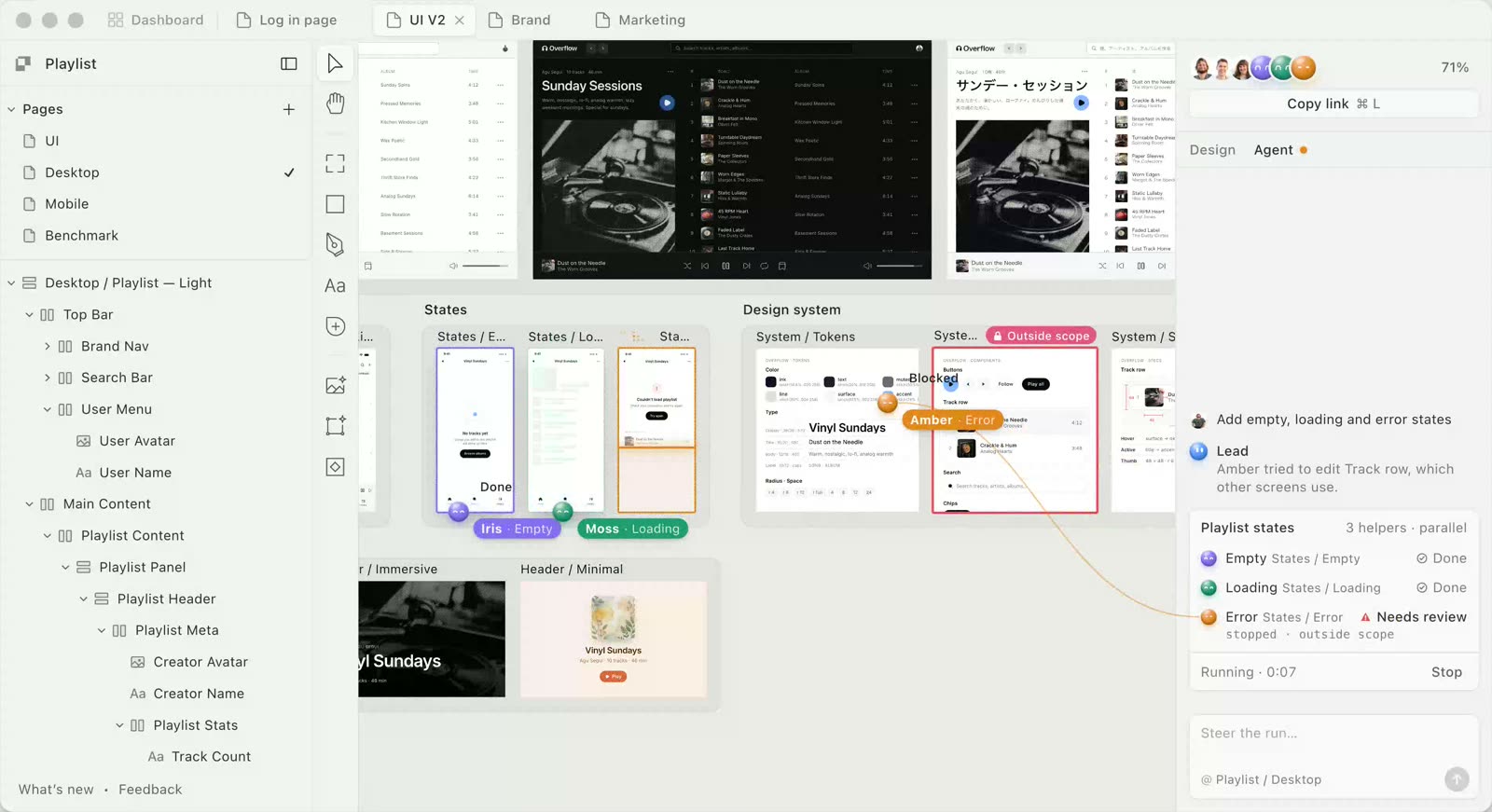Click the Outside scope badge
The width and height of the screenshot is (1492, 812).
tap(1042, 336)
